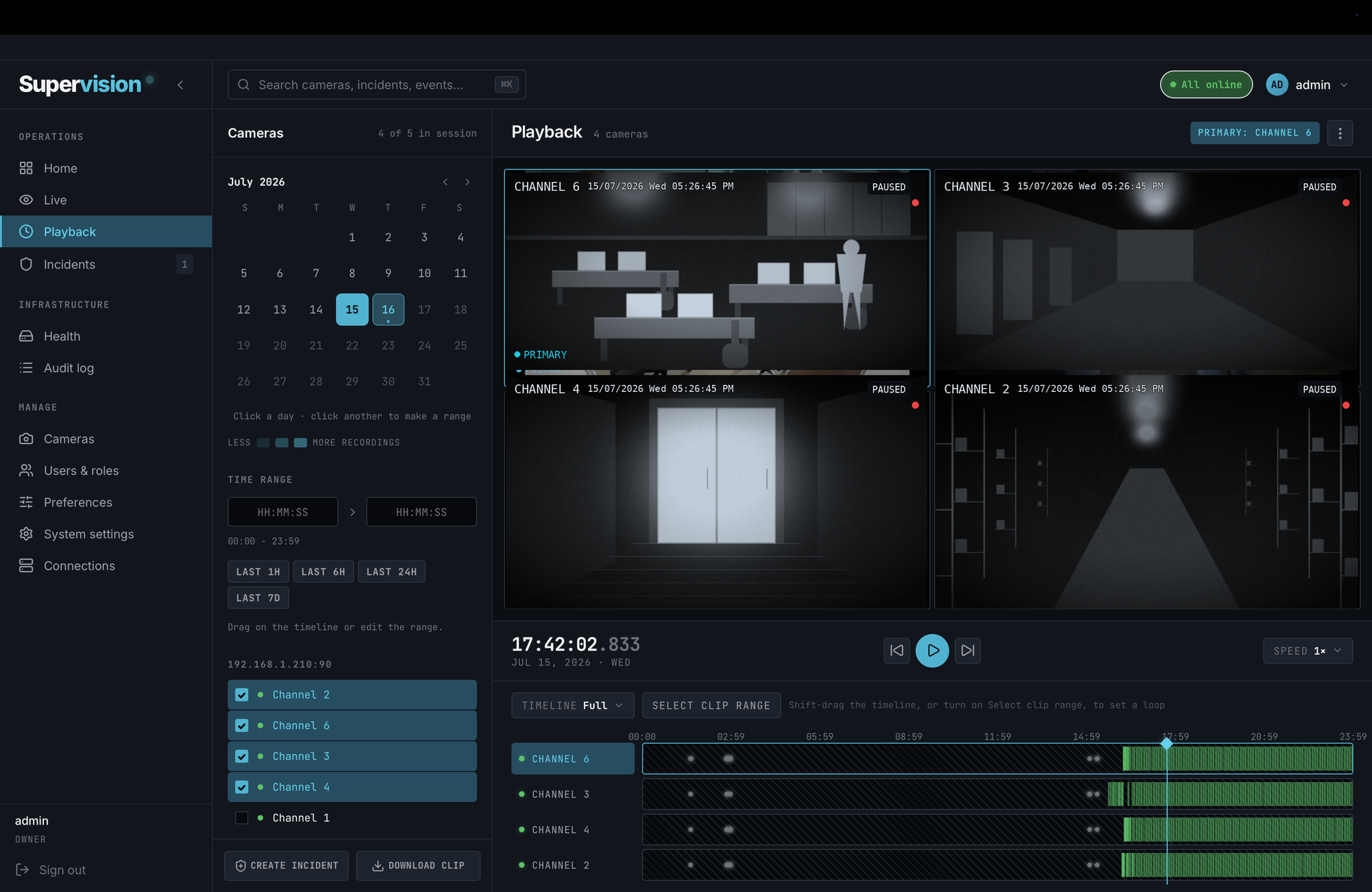This screenshot has width=1372, height=892.
Task: Uncheck the Channel 6 checkbox
Action: (x=241, y=726)
